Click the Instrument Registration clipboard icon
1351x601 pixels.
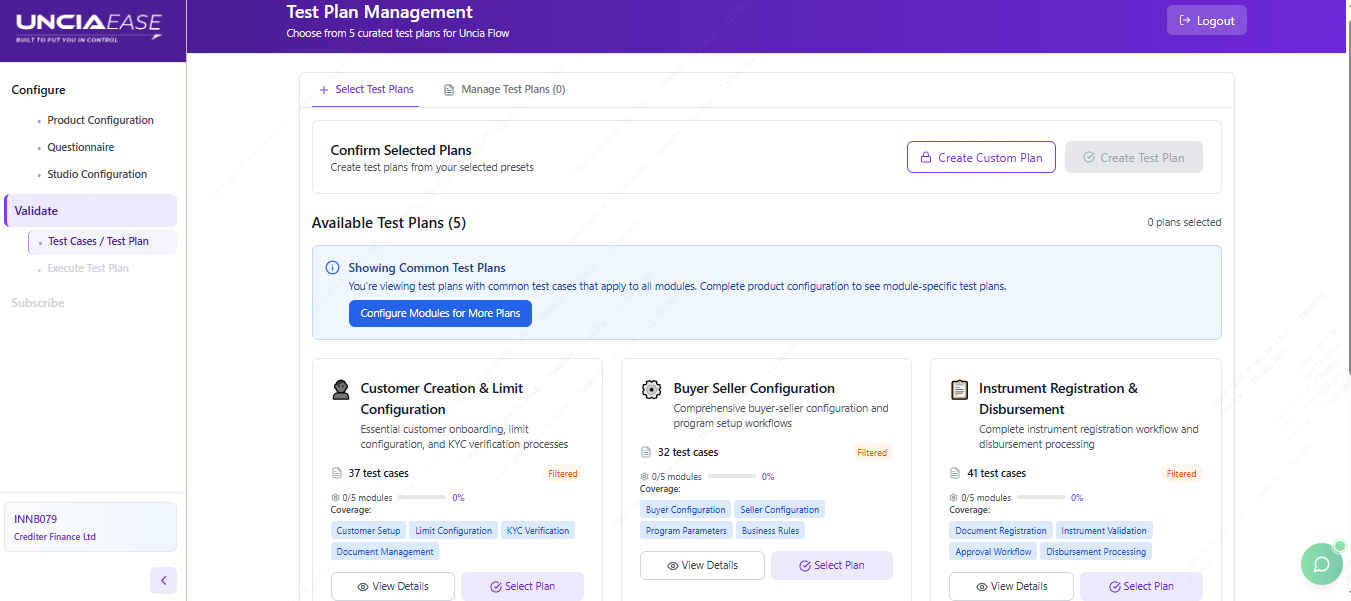click(x=960, y=389)
